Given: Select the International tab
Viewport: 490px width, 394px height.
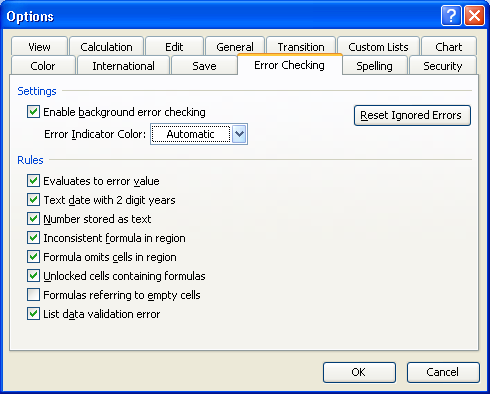Looking at the screenshot, I should click(123, 66).
